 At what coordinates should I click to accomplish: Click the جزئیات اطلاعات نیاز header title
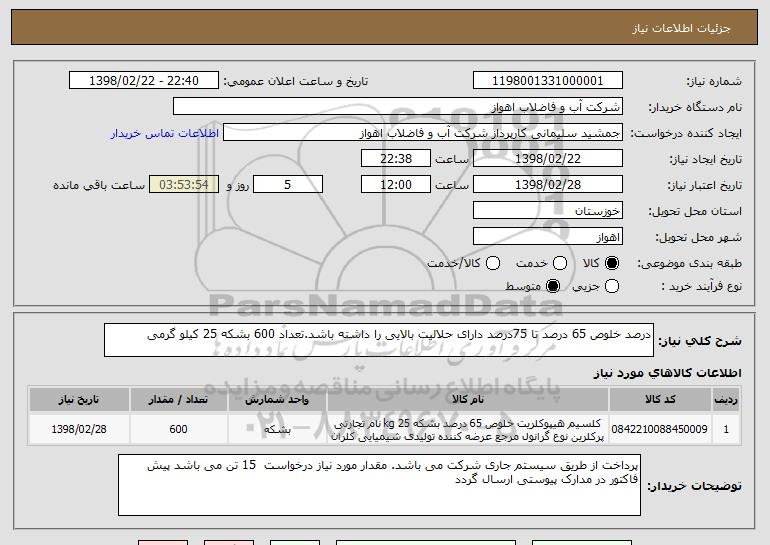point(681,28)
